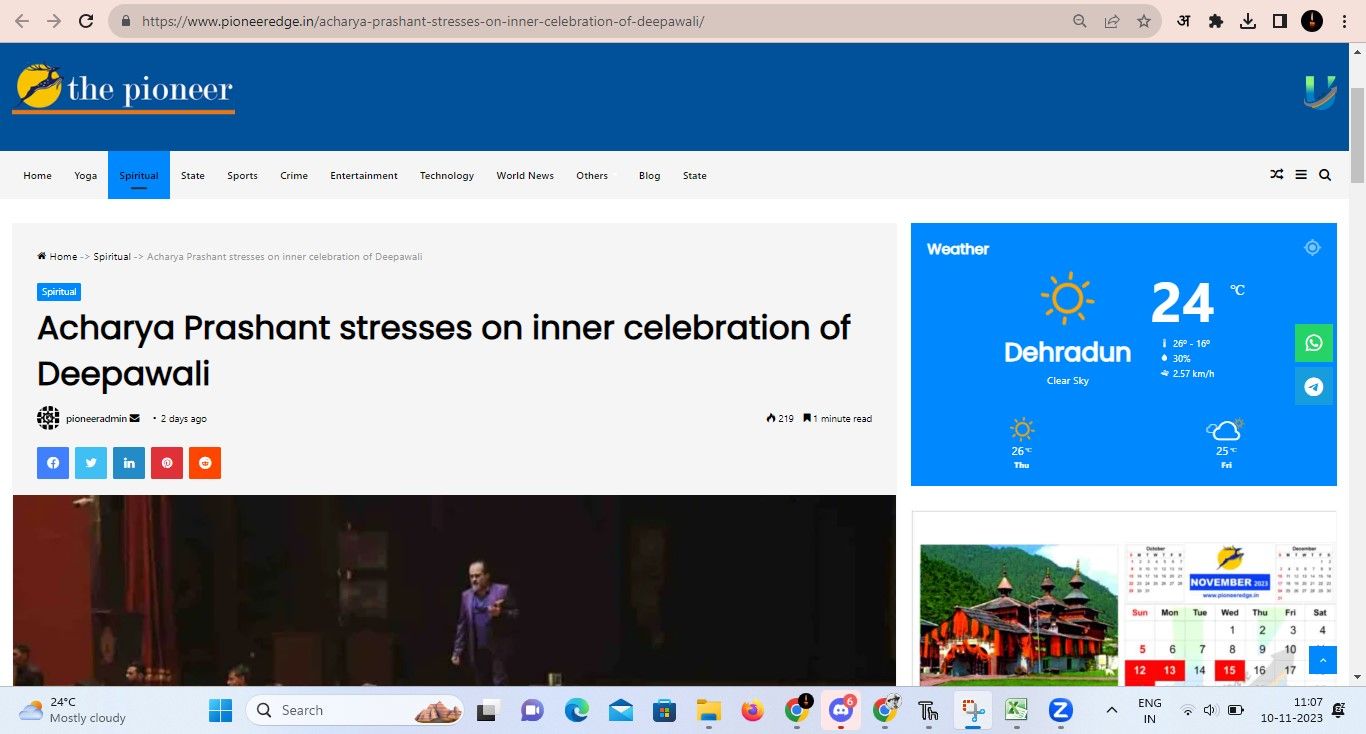Share article on LinkedIn
This screenshot has width=1366, height=734.
129,463
